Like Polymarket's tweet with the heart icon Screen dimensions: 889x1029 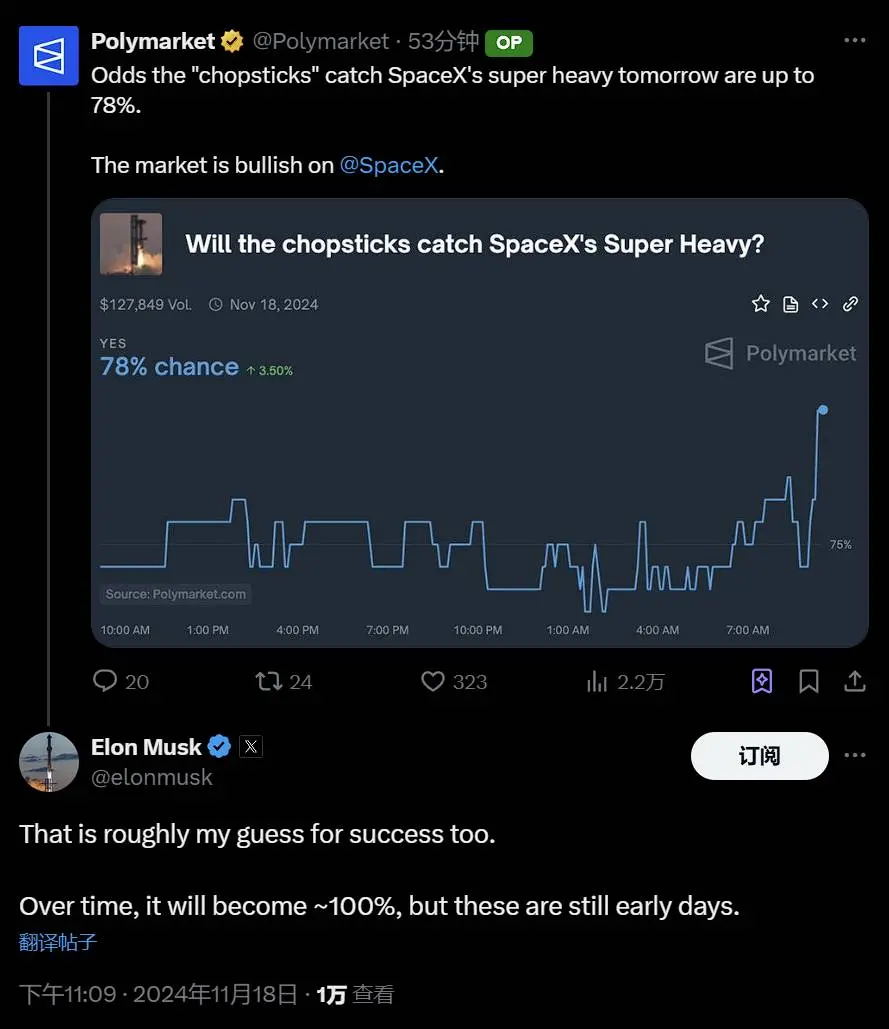[x=432, y=681]
